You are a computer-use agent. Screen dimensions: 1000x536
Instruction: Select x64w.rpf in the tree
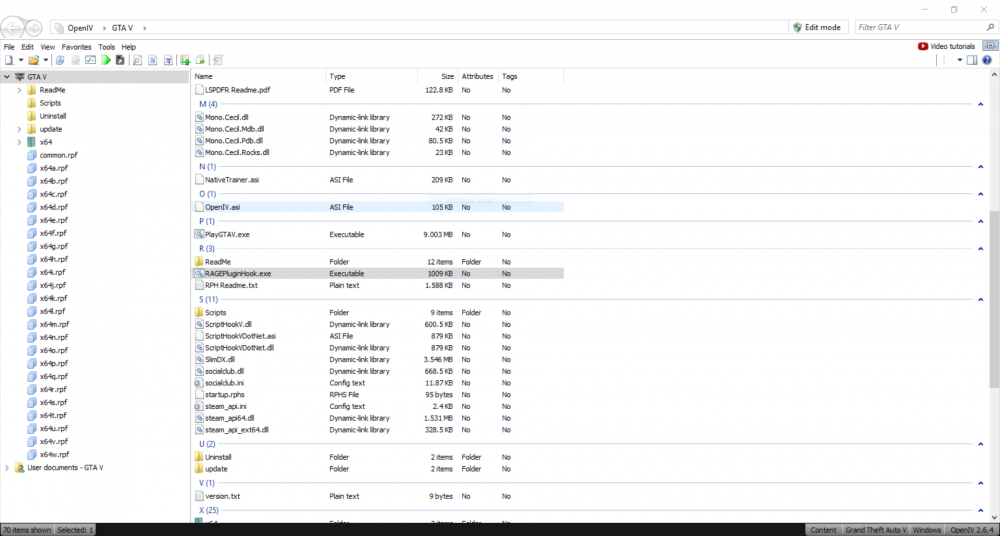54,454
